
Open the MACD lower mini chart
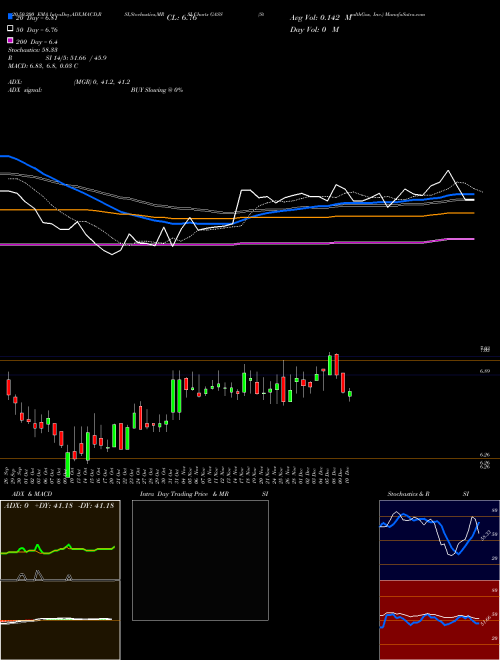[60, 620]
